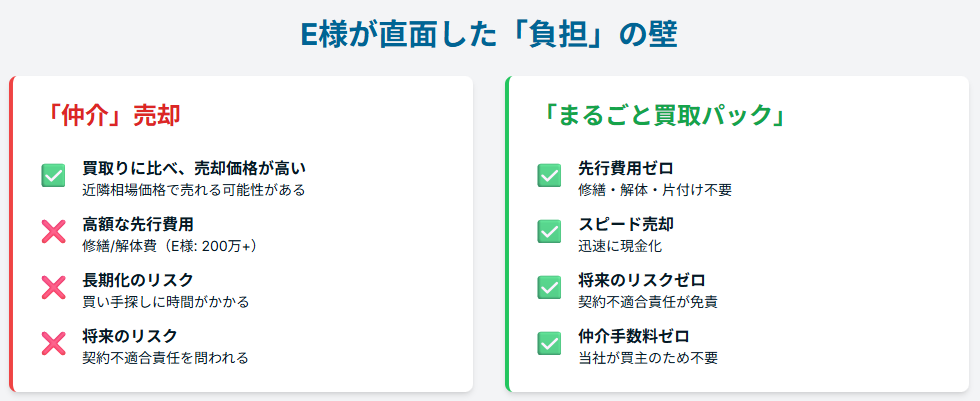Click the red X beside 長期化のリスク

(53, 288)
